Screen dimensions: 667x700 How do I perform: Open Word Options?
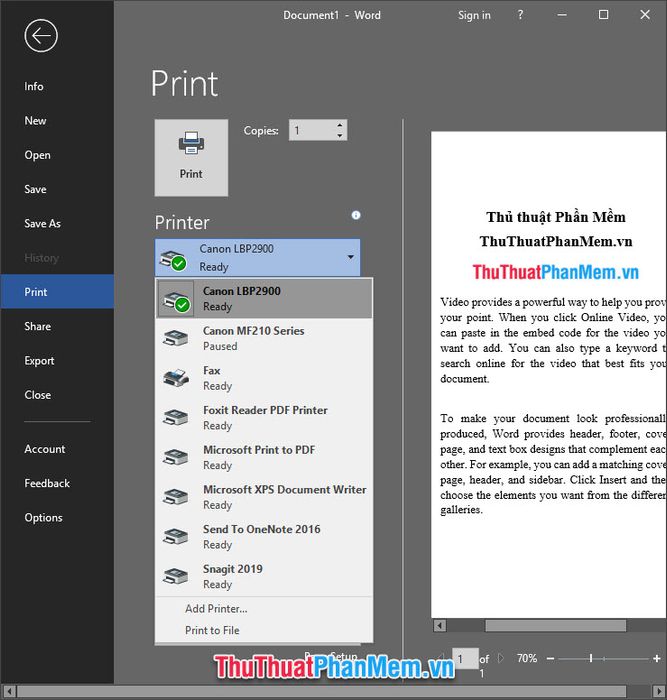57,518
